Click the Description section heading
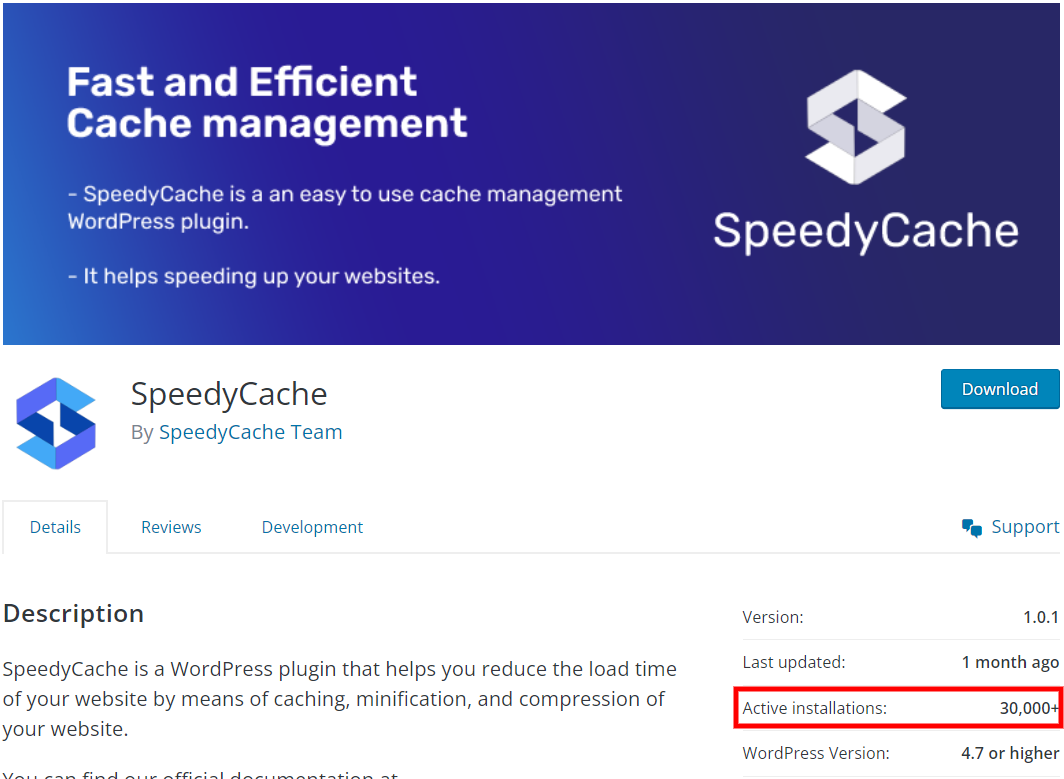Screen dimensions: 1064x779 pos(73,613)
